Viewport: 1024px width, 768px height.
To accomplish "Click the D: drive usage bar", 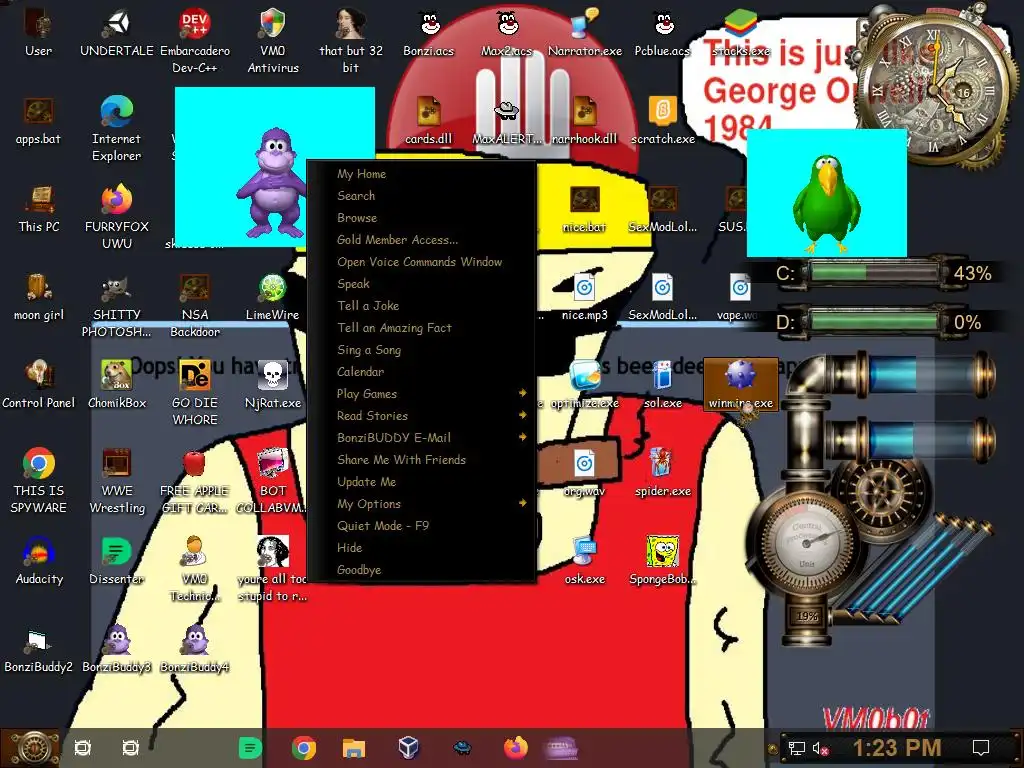I will tap(875, 322).
